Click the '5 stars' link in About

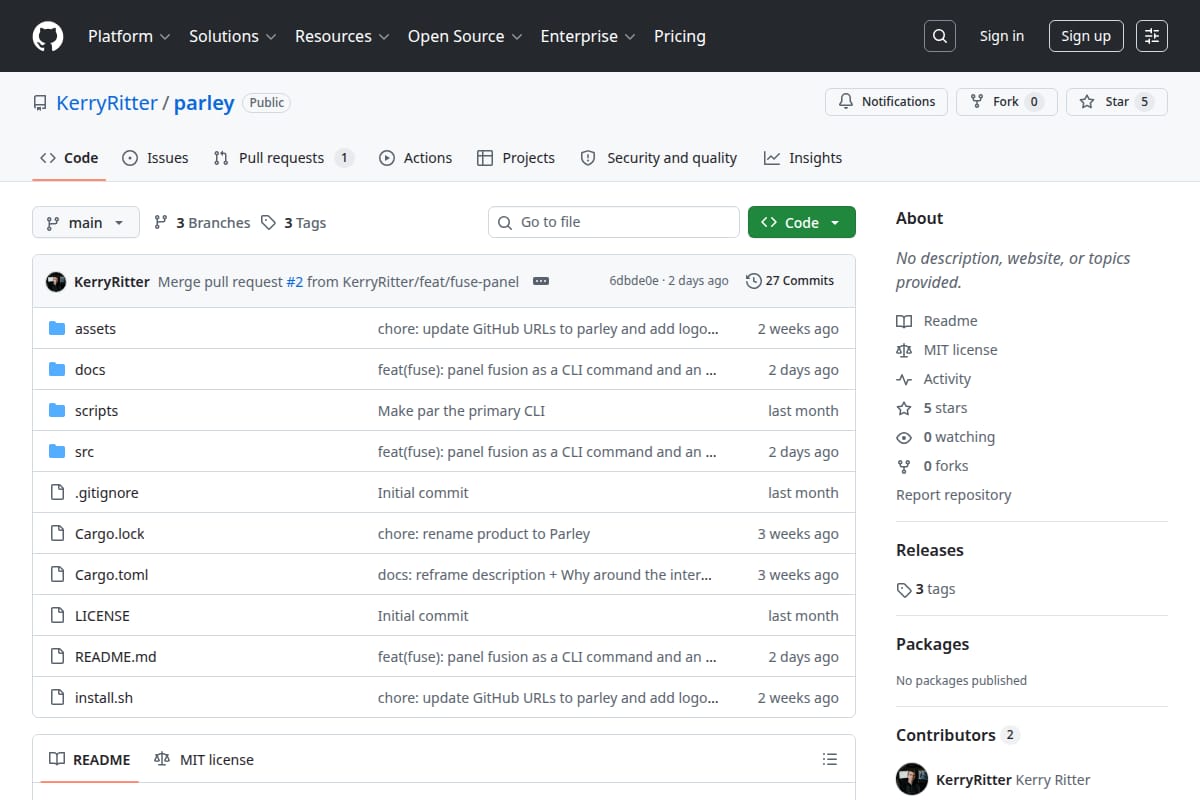click(945, 408)
